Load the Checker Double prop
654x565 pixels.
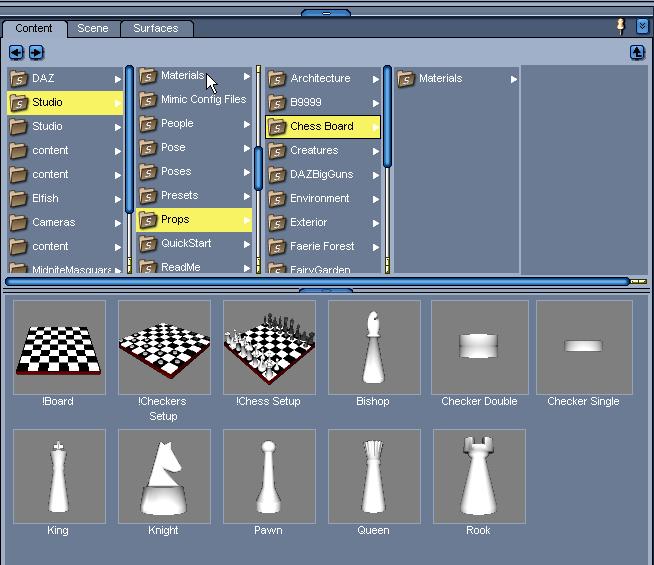pos(480,348)
